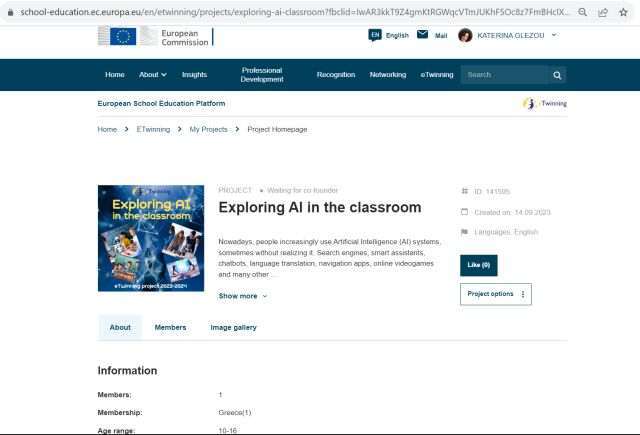This screenshot has height=435, width=640.
Task: Open the Networking menu item
Action: coord(388,75)
